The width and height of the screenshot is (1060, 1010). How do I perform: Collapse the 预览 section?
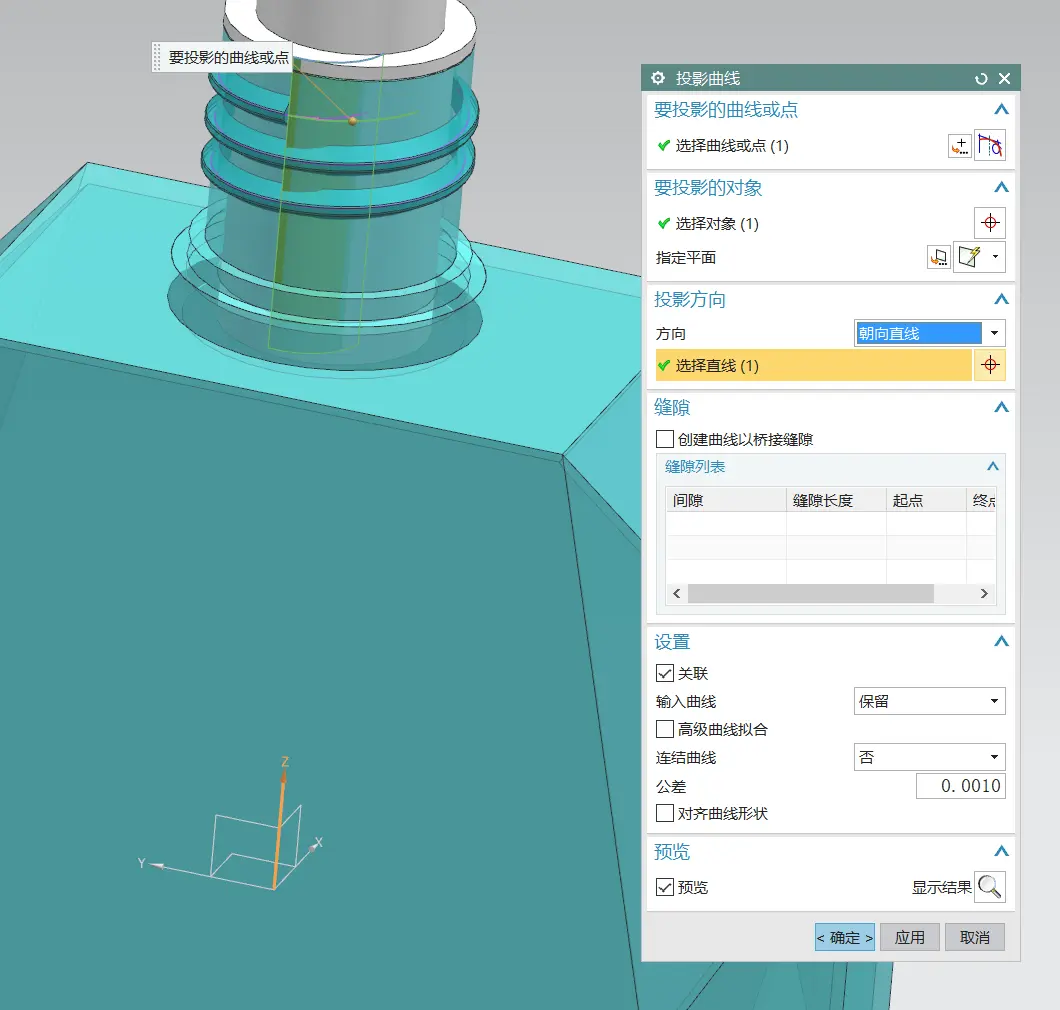coord(1001,851)
